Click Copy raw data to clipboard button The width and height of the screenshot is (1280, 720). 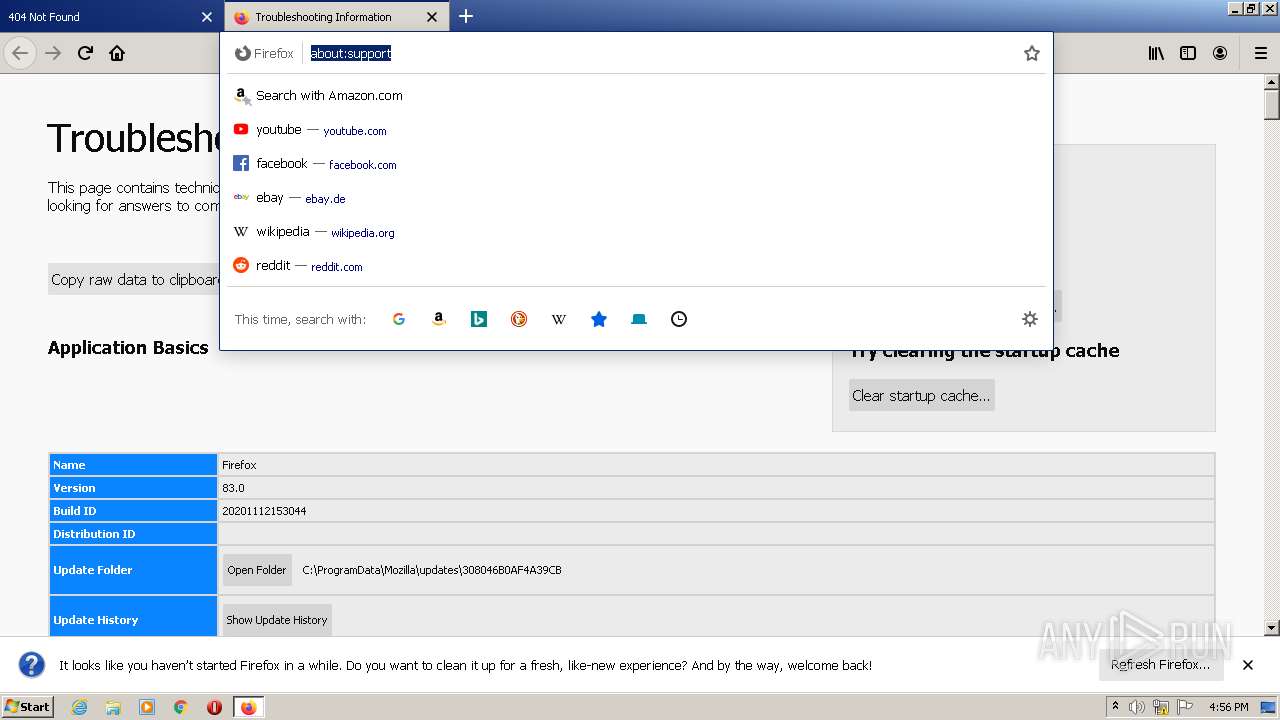134,280
